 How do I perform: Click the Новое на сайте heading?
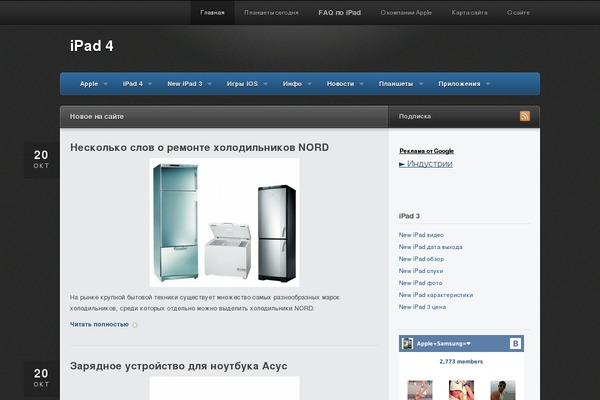pos(97,116)
